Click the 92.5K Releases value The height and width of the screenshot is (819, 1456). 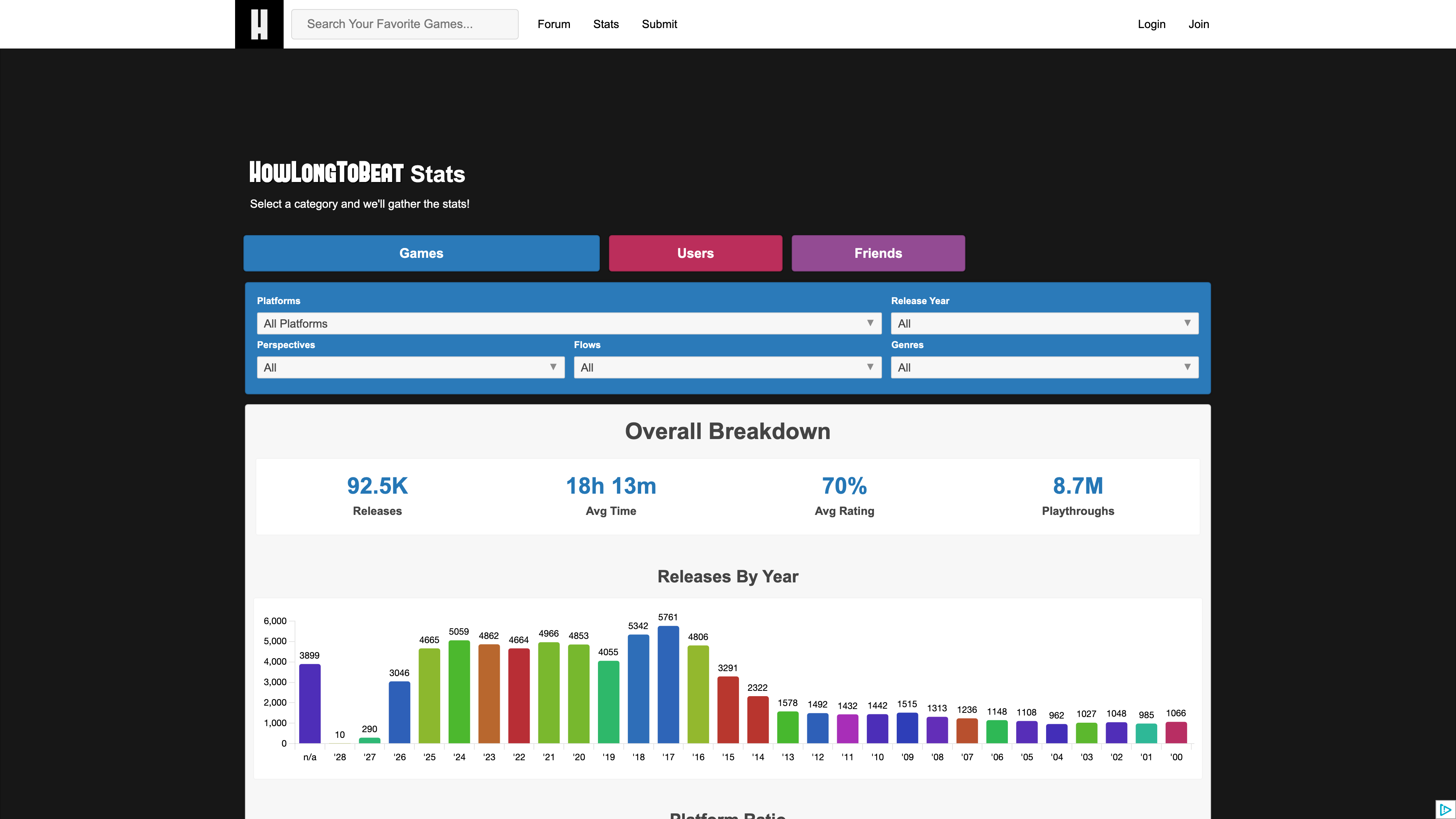click(x=378, y=486)
